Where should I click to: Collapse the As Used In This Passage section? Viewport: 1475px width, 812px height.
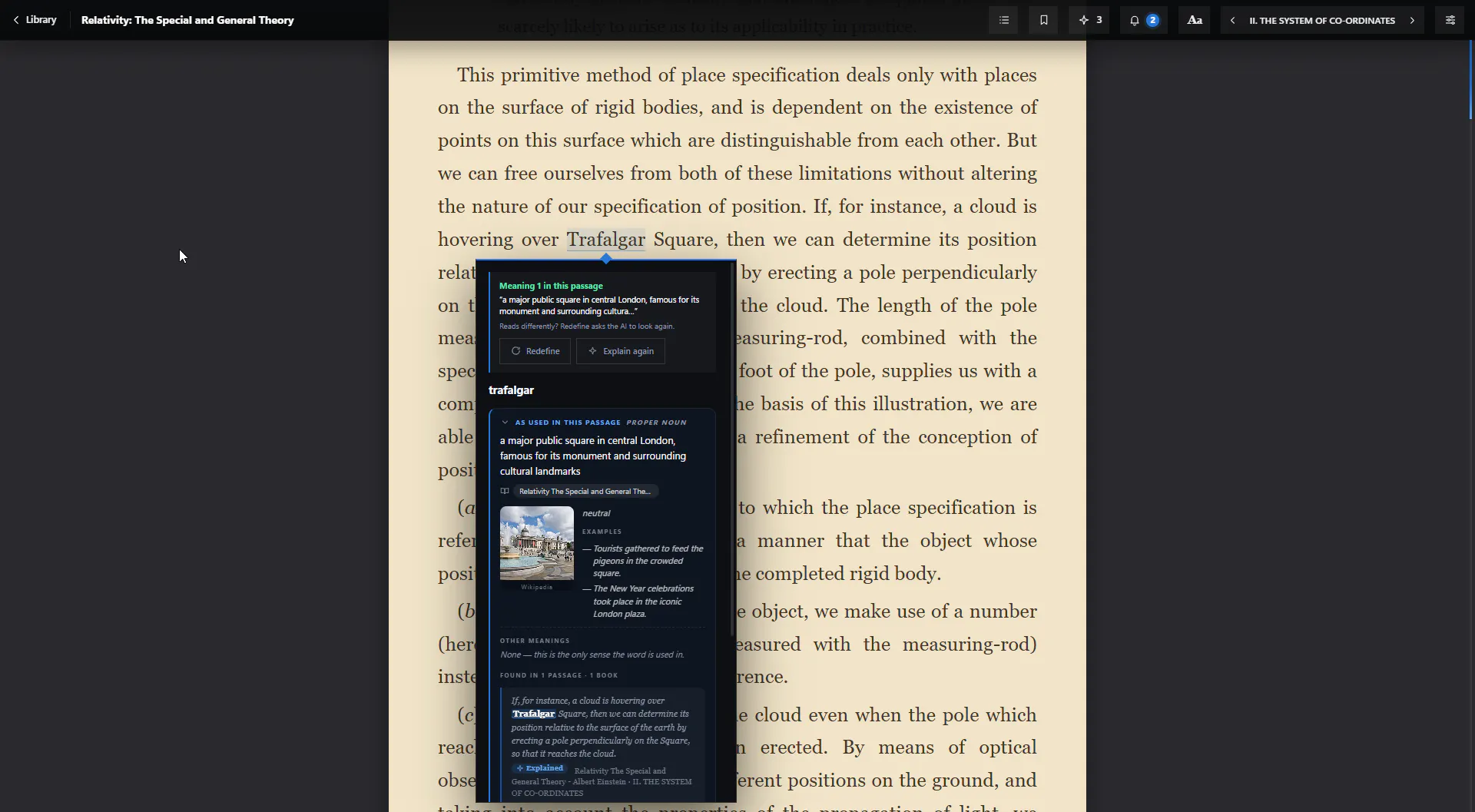[x=505, y=423]
